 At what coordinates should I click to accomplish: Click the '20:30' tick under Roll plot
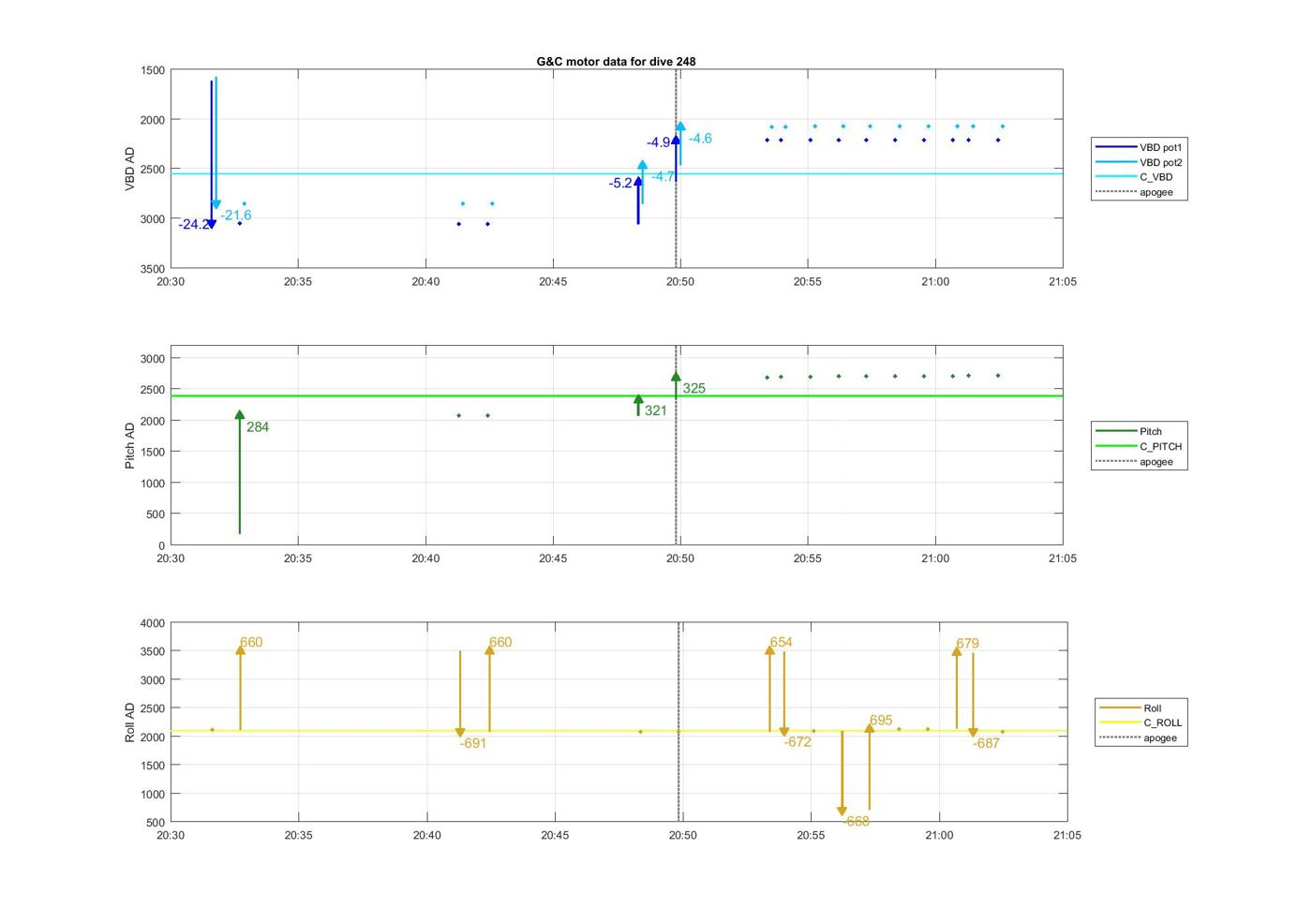tap(171, 835)
